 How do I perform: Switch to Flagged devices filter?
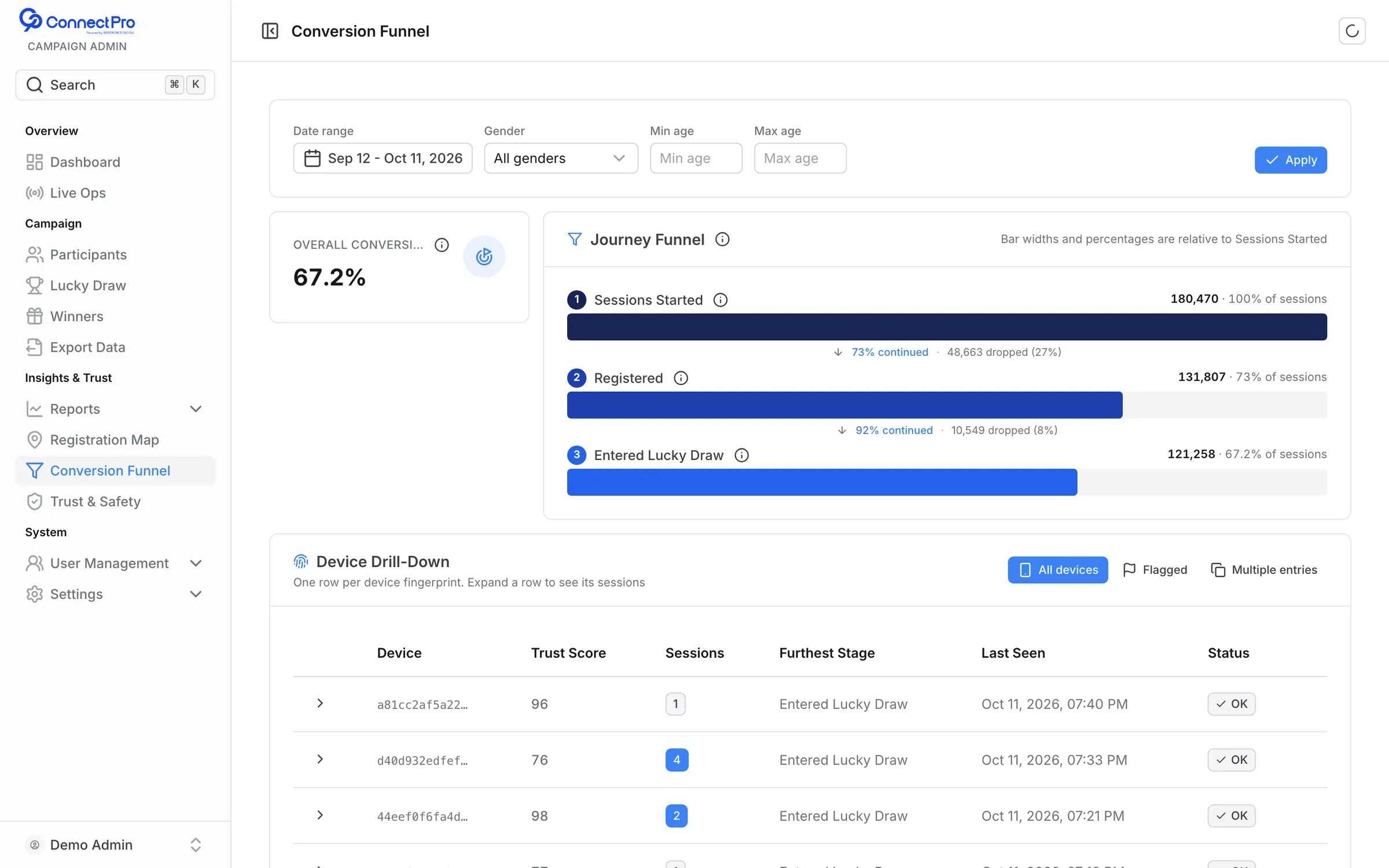coord(1155,570)
